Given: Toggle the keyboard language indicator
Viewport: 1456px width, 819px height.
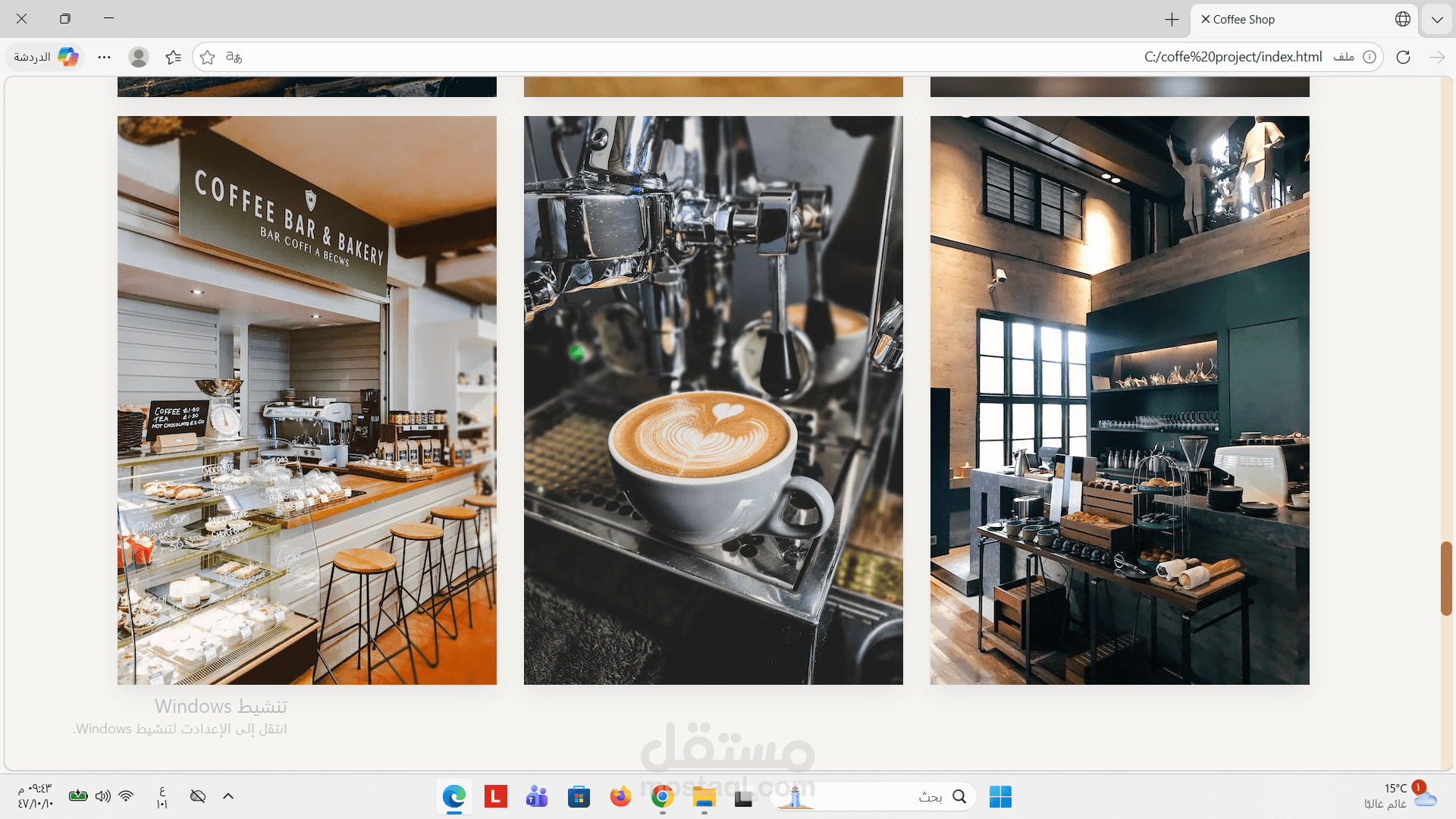Looking at the screenshot, I should click(162, 796).
